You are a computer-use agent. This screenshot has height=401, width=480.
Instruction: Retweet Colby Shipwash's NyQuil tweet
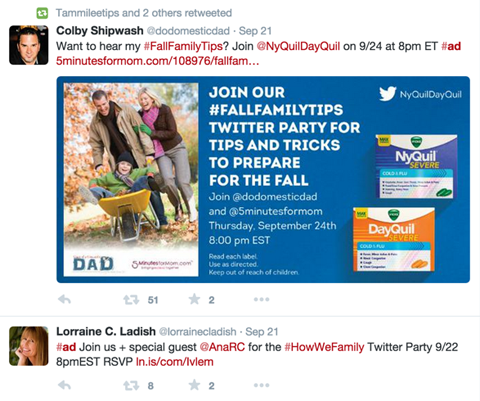[131, 300]
